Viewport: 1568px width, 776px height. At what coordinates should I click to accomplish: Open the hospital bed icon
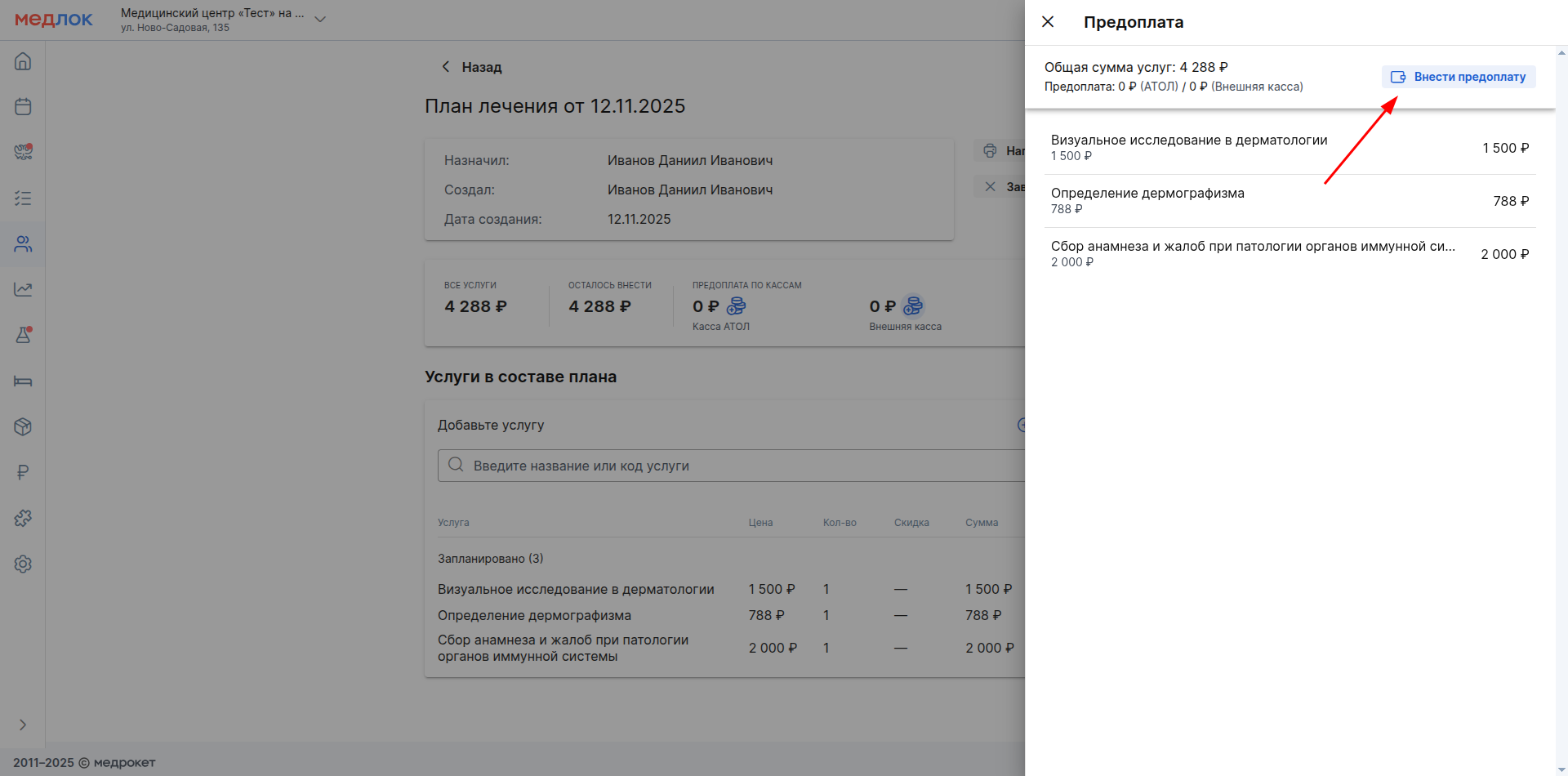pos(23,381)
